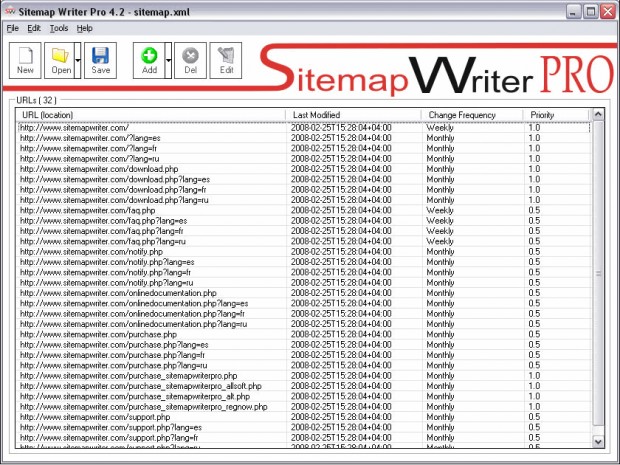Select row purchase_sitemapwriterpro_regnow.php
Image resolution: width=620 pixels, height=465 pixels.
[x=304, y=407]
